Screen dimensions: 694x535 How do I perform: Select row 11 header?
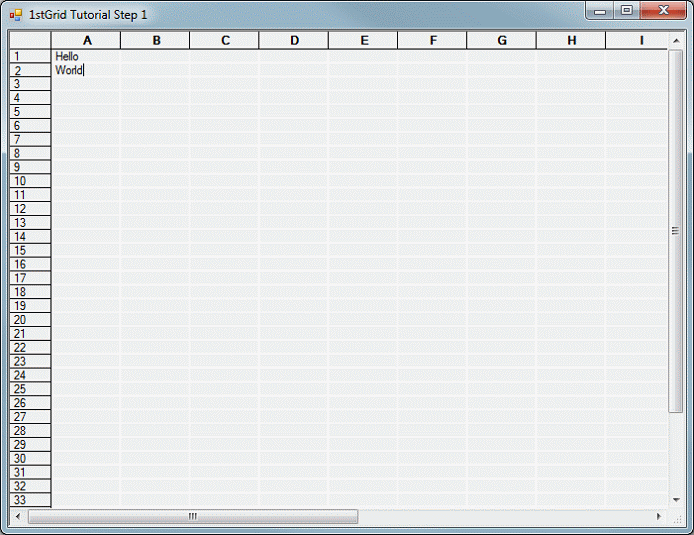[x=30, y=195]
